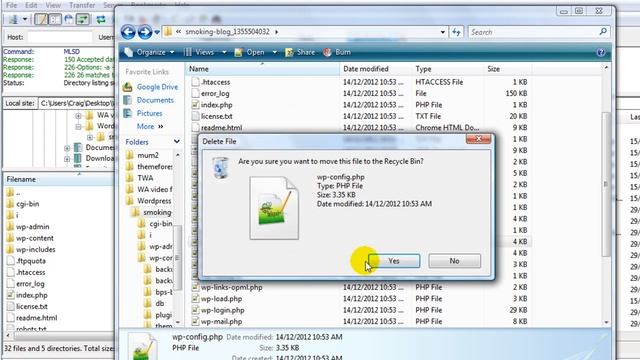Open FileZilla Site Manager icon
This screenshot has height=360, width=640.
point(13,19)
